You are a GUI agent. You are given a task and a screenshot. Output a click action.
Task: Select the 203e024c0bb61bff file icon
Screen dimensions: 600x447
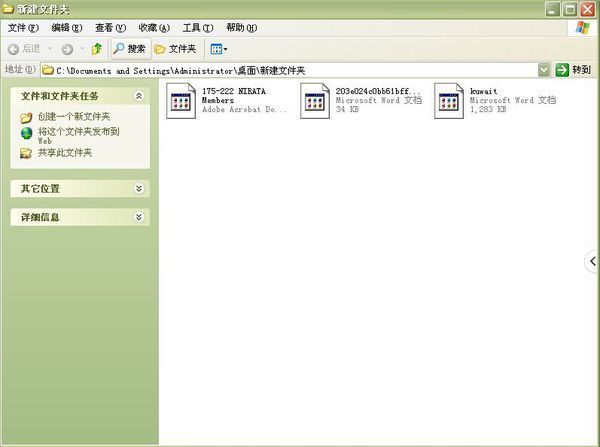pos(315,101)
